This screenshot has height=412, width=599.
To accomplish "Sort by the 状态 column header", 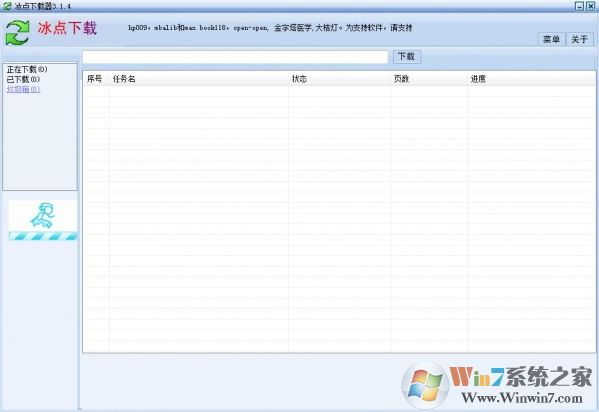I will tap(340, 79).
